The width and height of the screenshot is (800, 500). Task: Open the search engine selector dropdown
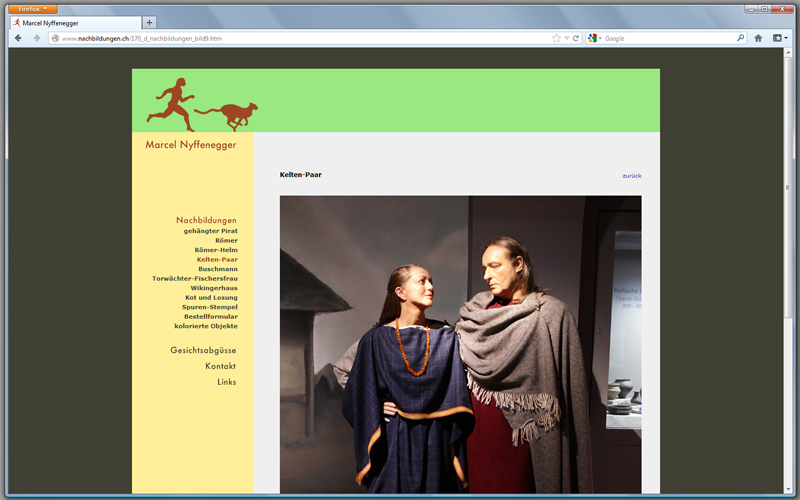pos(595,38)
